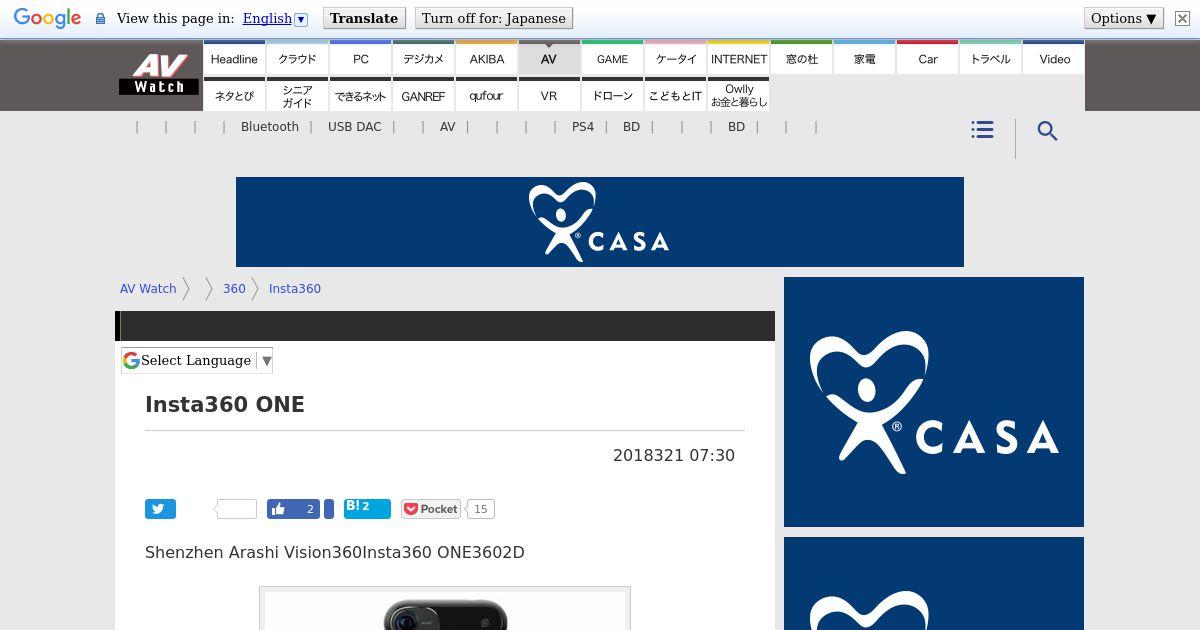Open the ネタとぴ tab
The width and height of the screenshot is (1200, 630).
tap(234, 96)
